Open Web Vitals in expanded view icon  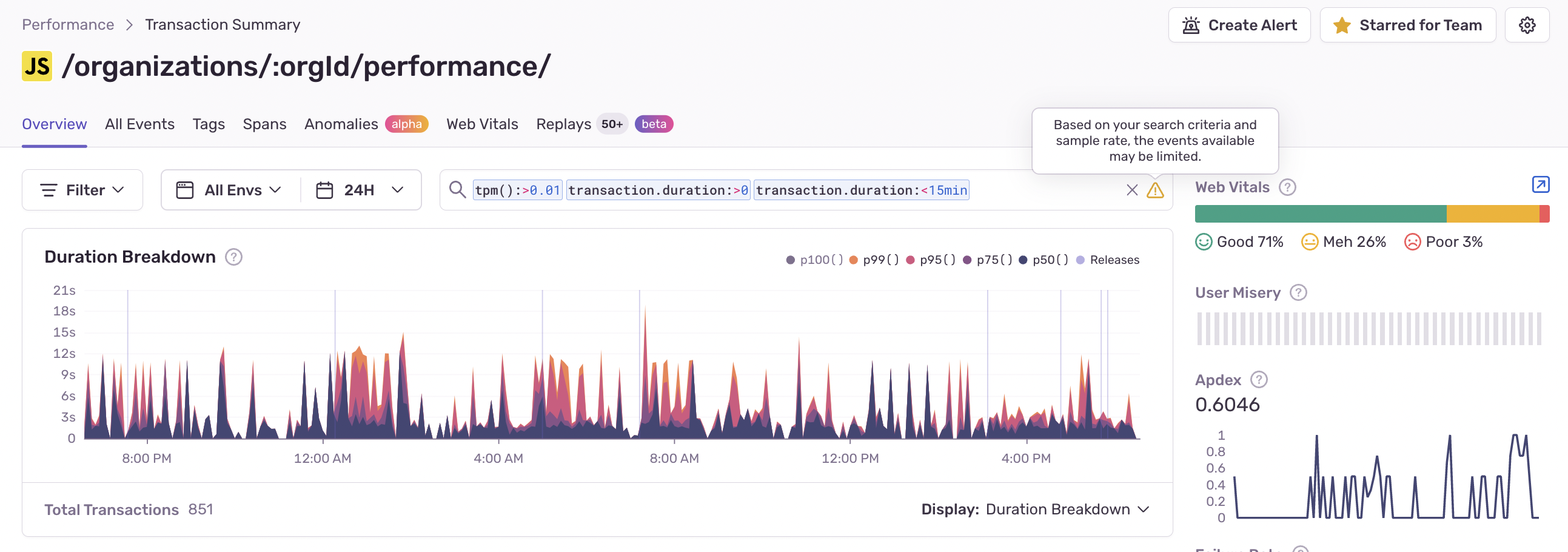tap(1540, 184)
